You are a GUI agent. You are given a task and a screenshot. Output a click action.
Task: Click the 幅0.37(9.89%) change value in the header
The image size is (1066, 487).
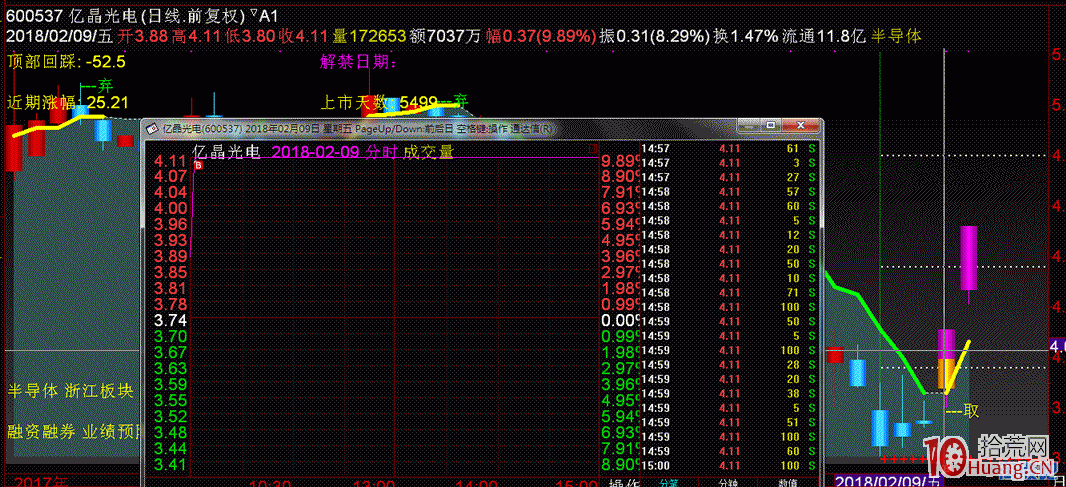[541, 37]
